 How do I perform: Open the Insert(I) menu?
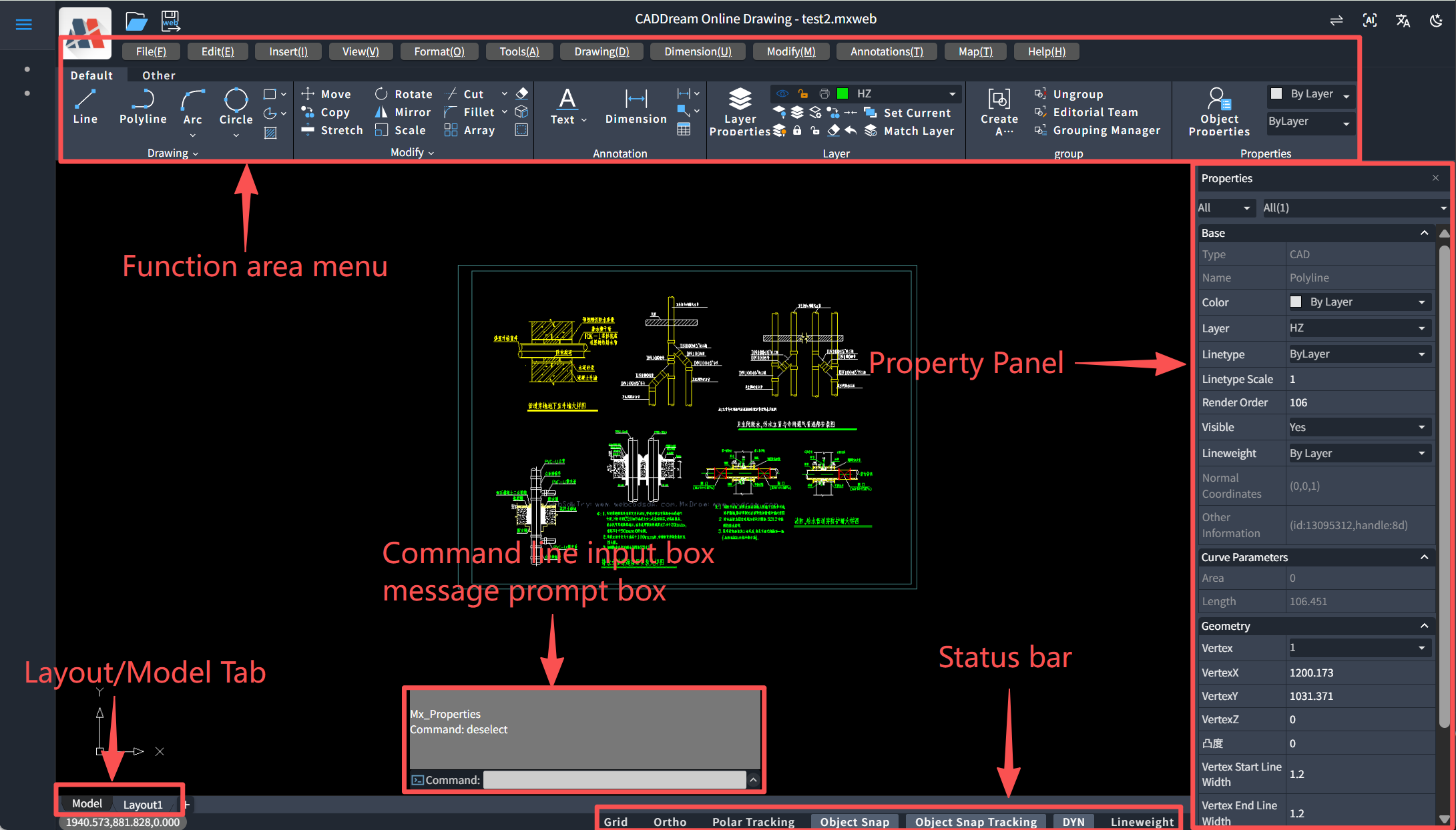click(x=288, y=51)
